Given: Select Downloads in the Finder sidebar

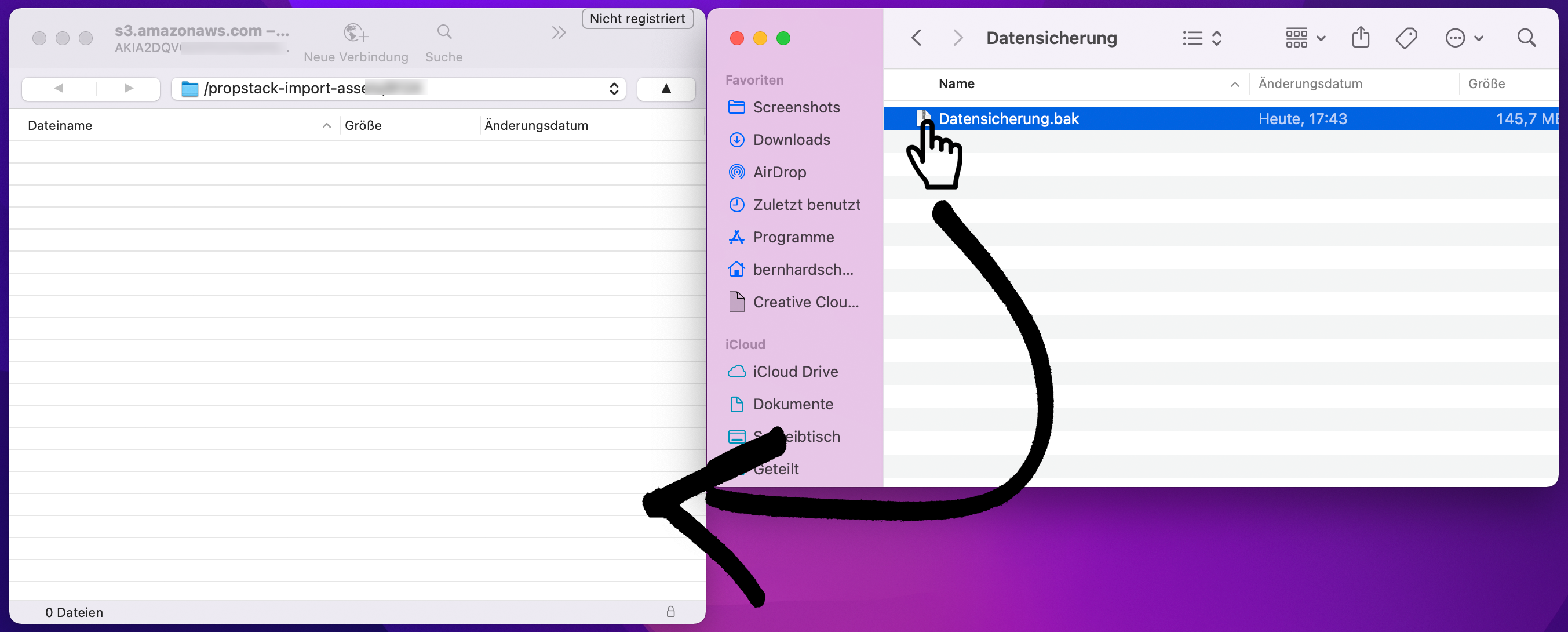Looking at the screenshot, I should [791, 139].
